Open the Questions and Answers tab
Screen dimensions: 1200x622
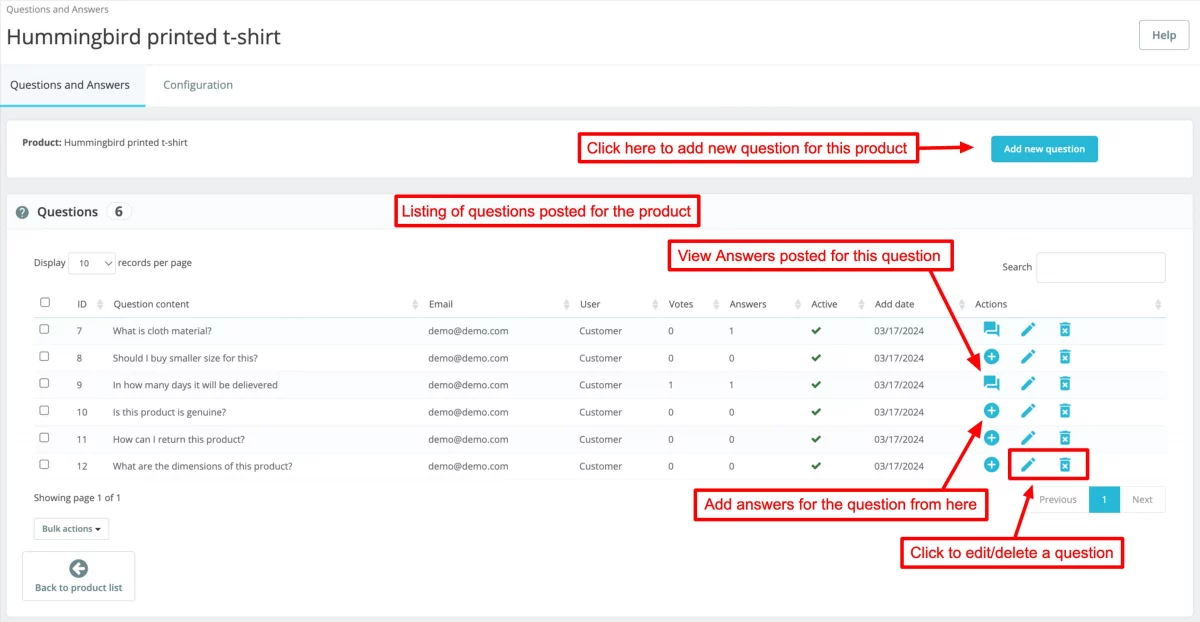pyautogui.click(x=72, y=85)
